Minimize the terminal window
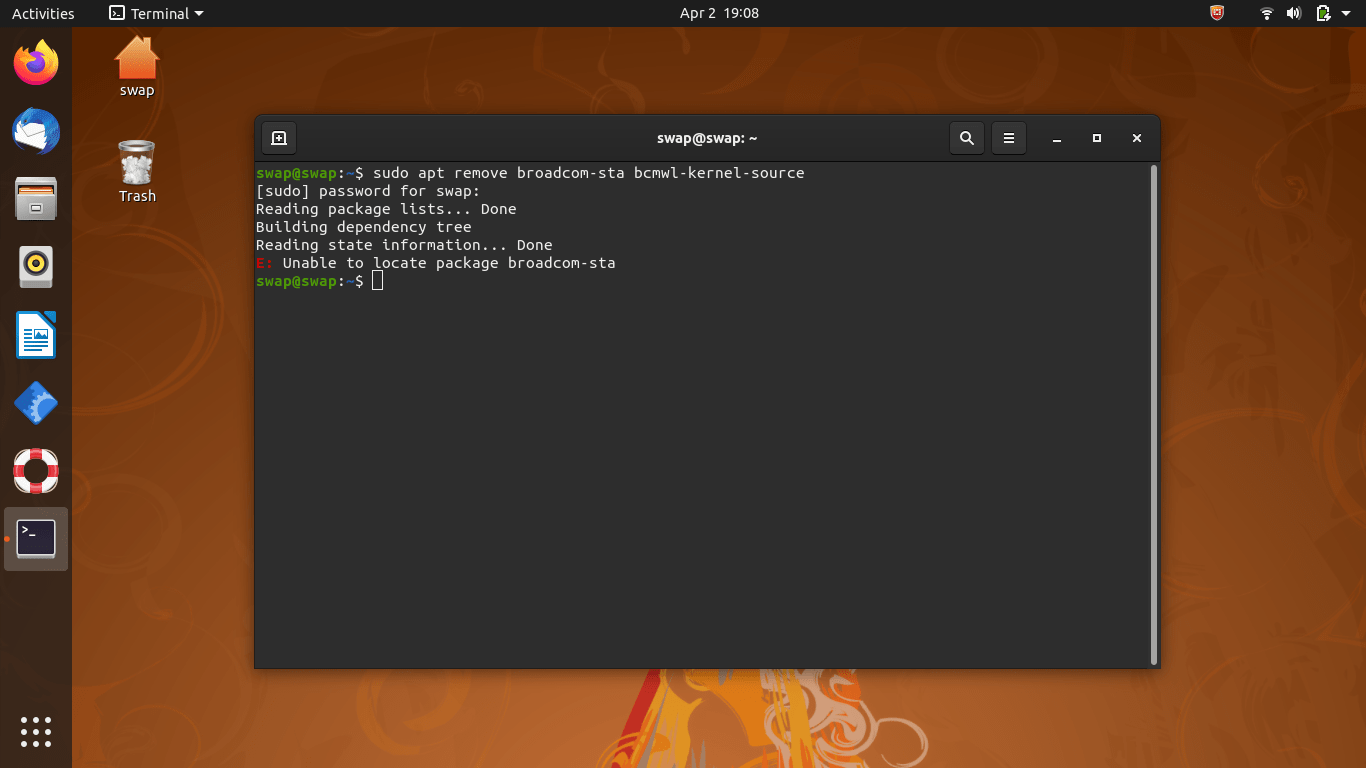 pyautogui.click(x=1057, y=138)
